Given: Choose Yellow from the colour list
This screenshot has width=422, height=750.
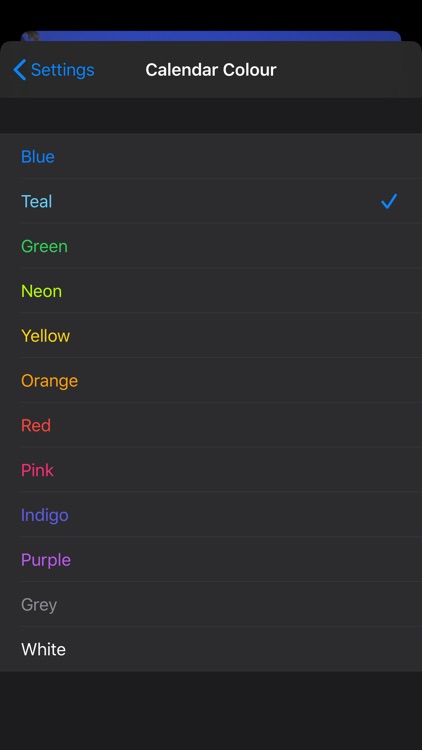Looking at the screenshot, I should click(211, 336).
